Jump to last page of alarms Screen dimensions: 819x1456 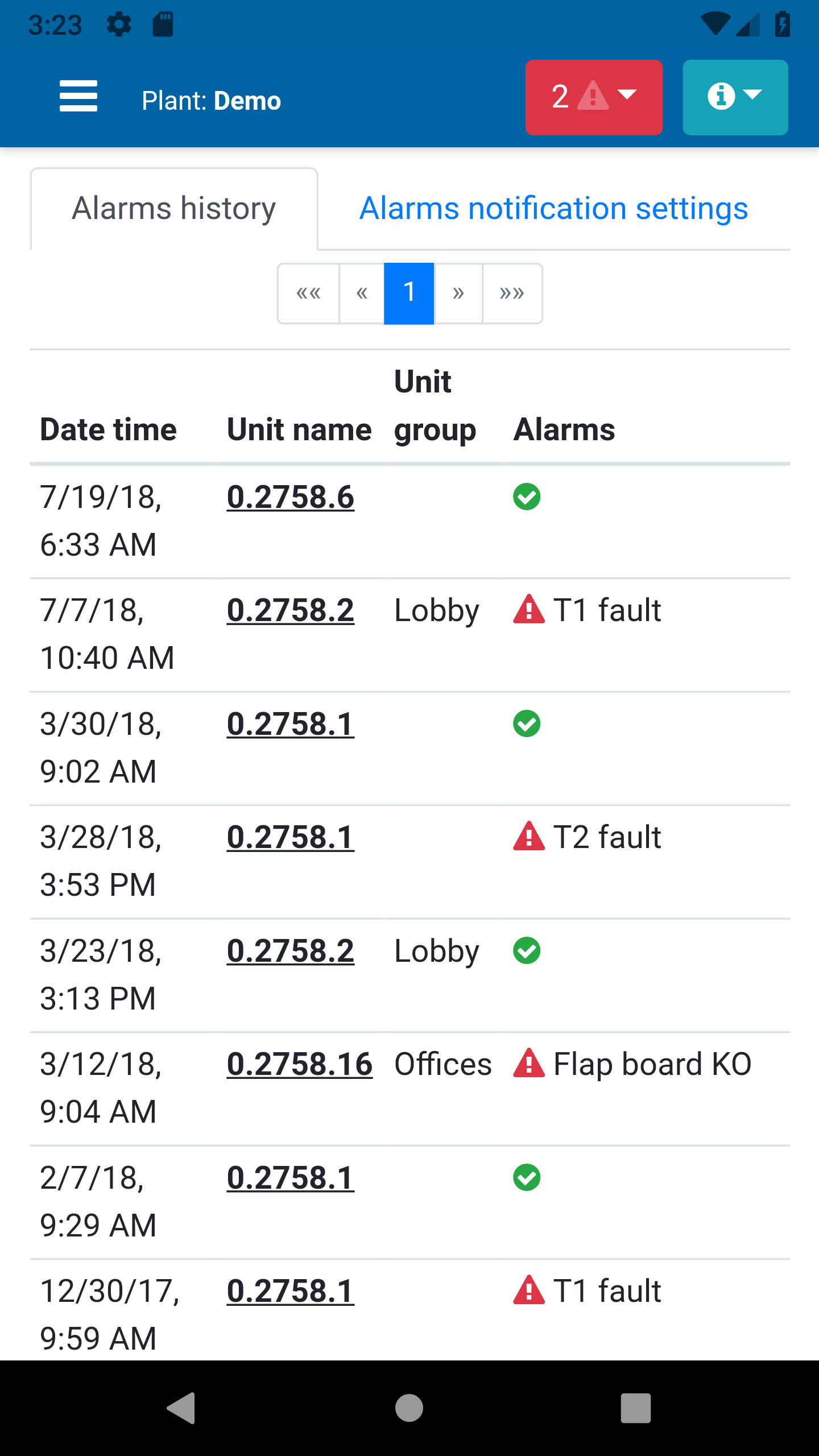pos(512,293)
